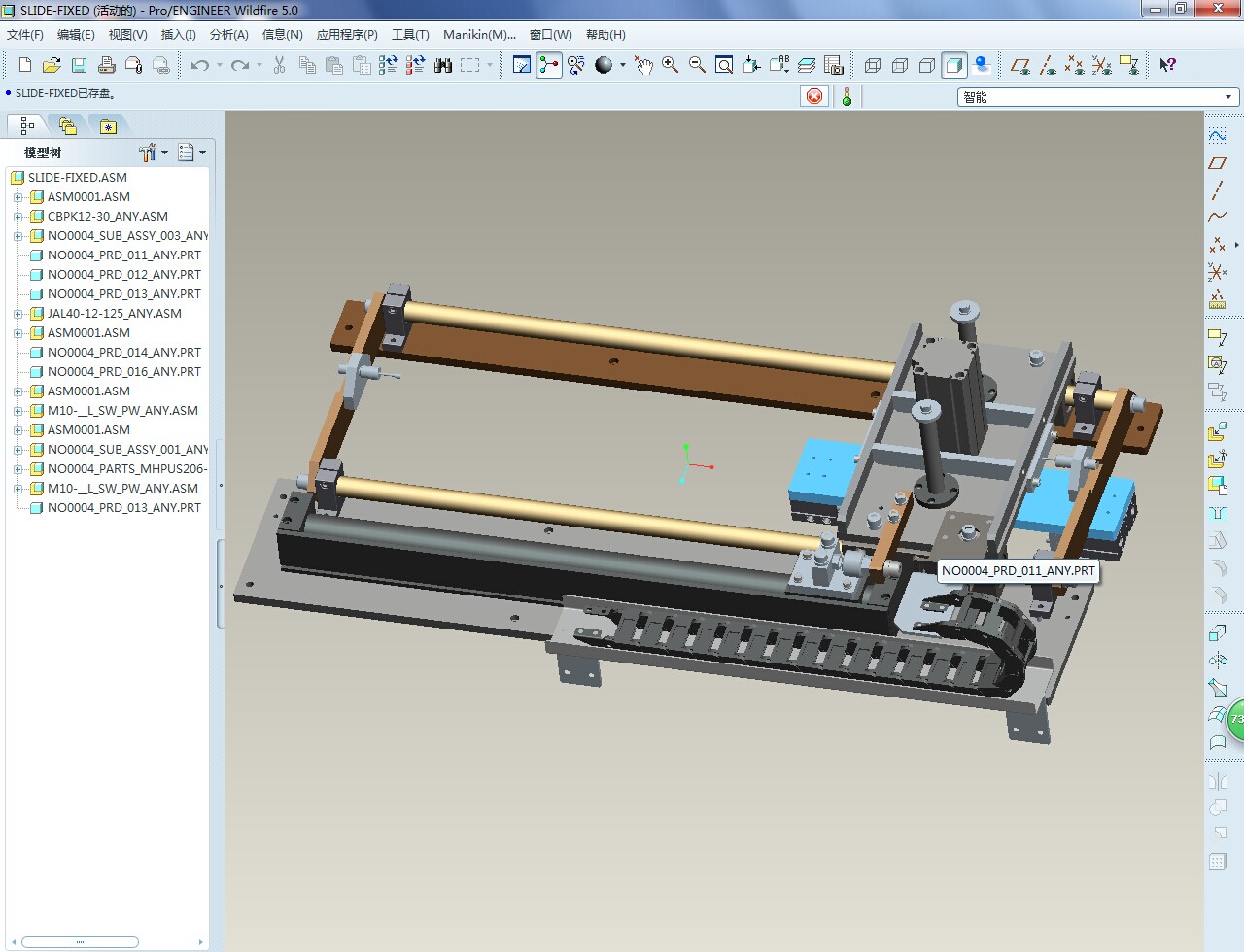Select JAL40-12-125_ANY.ASM in model tree

tap(114, 314)
